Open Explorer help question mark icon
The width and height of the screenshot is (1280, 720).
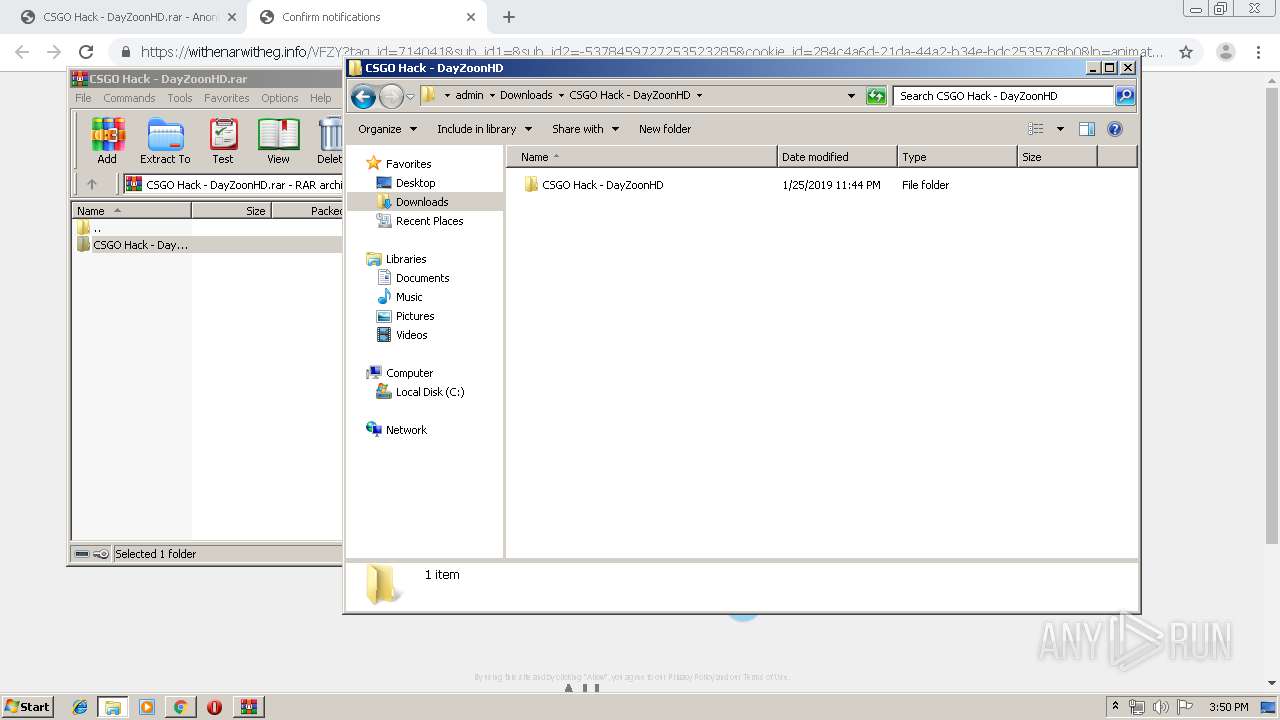(x=1115, y=129)
